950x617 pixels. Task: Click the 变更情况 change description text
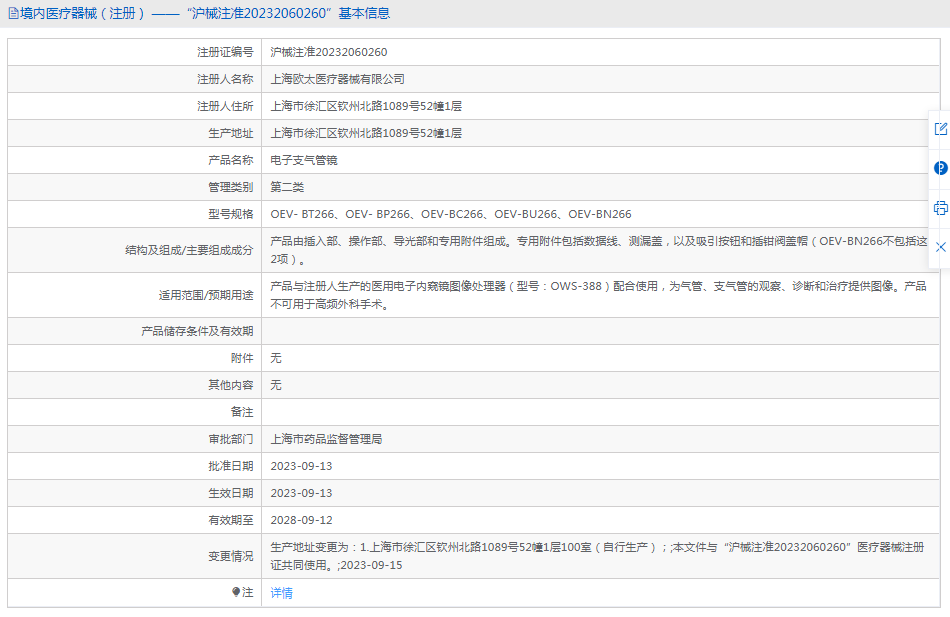[x=597, y=556]
